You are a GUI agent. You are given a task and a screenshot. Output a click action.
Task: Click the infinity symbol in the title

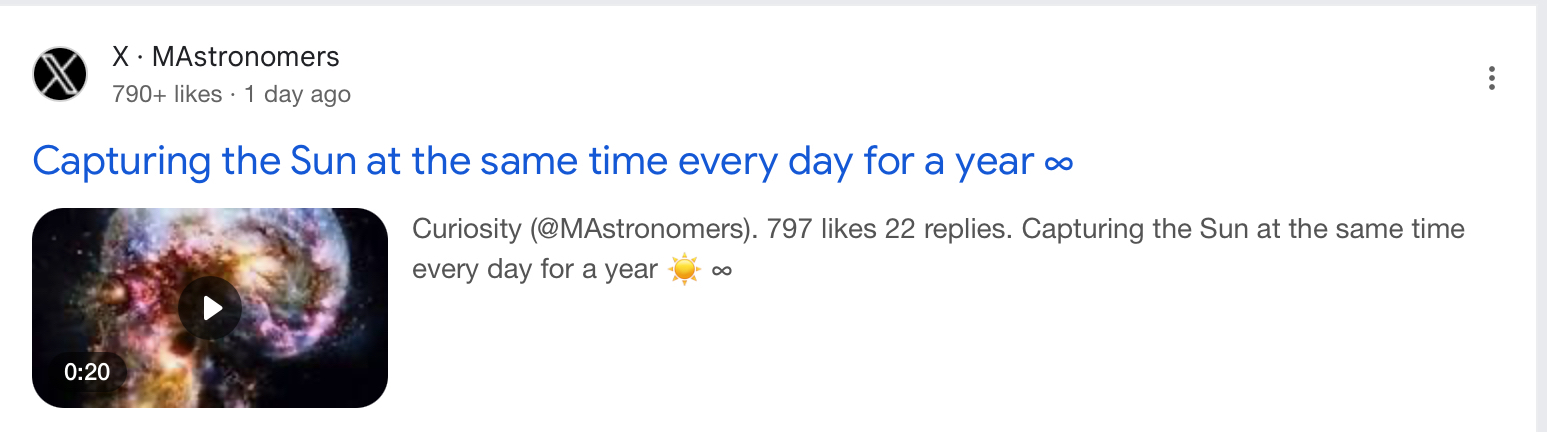[x=1058, y=161]
